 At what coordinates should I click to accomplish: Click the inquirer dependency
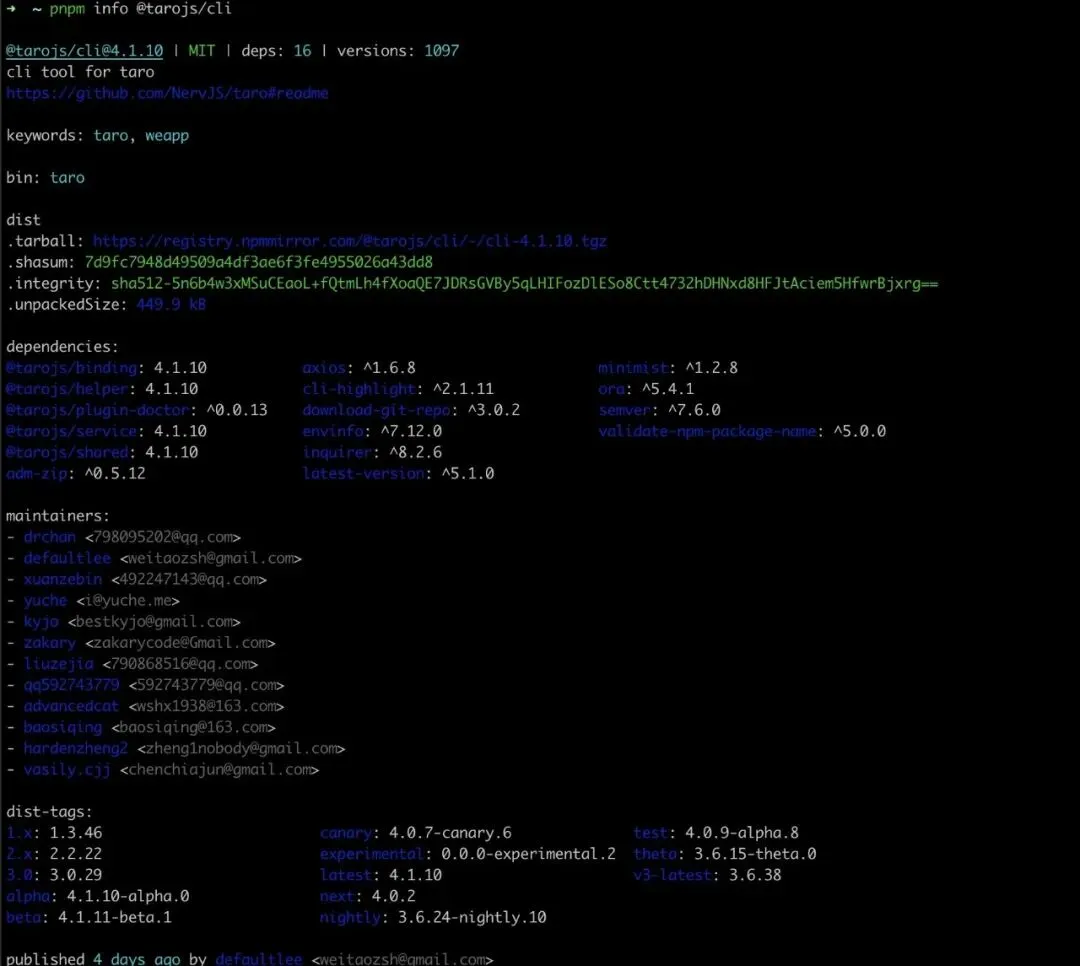point(337,453)
